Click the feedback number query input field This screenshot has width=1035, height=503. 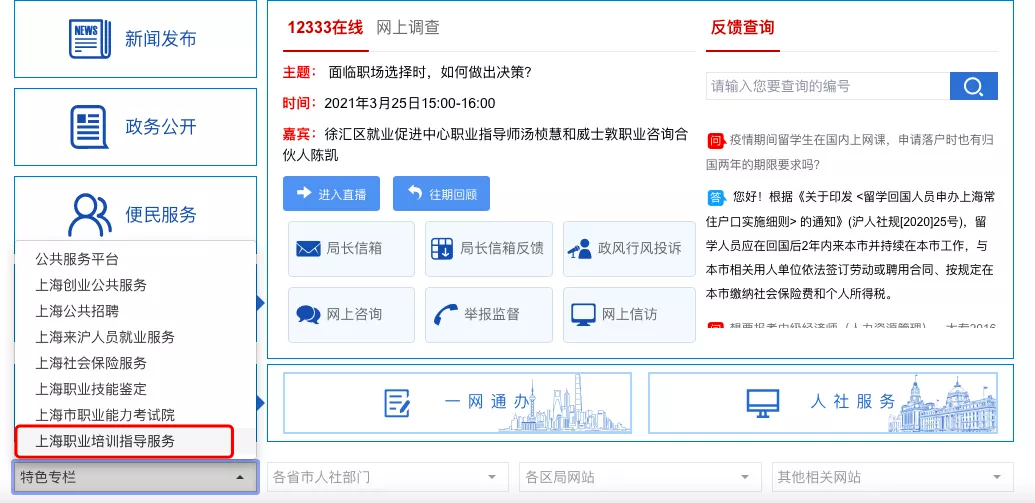pos(826,87)
